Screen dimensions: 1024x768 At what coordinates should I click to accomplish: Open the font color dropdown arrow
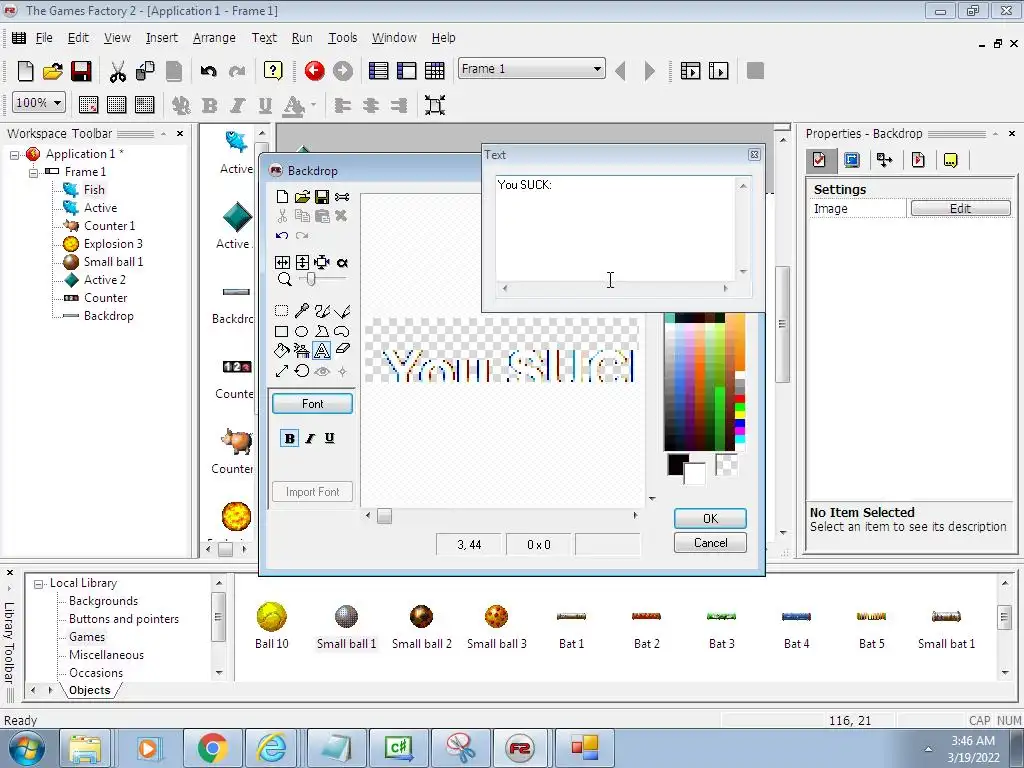(x=314, y=104)
